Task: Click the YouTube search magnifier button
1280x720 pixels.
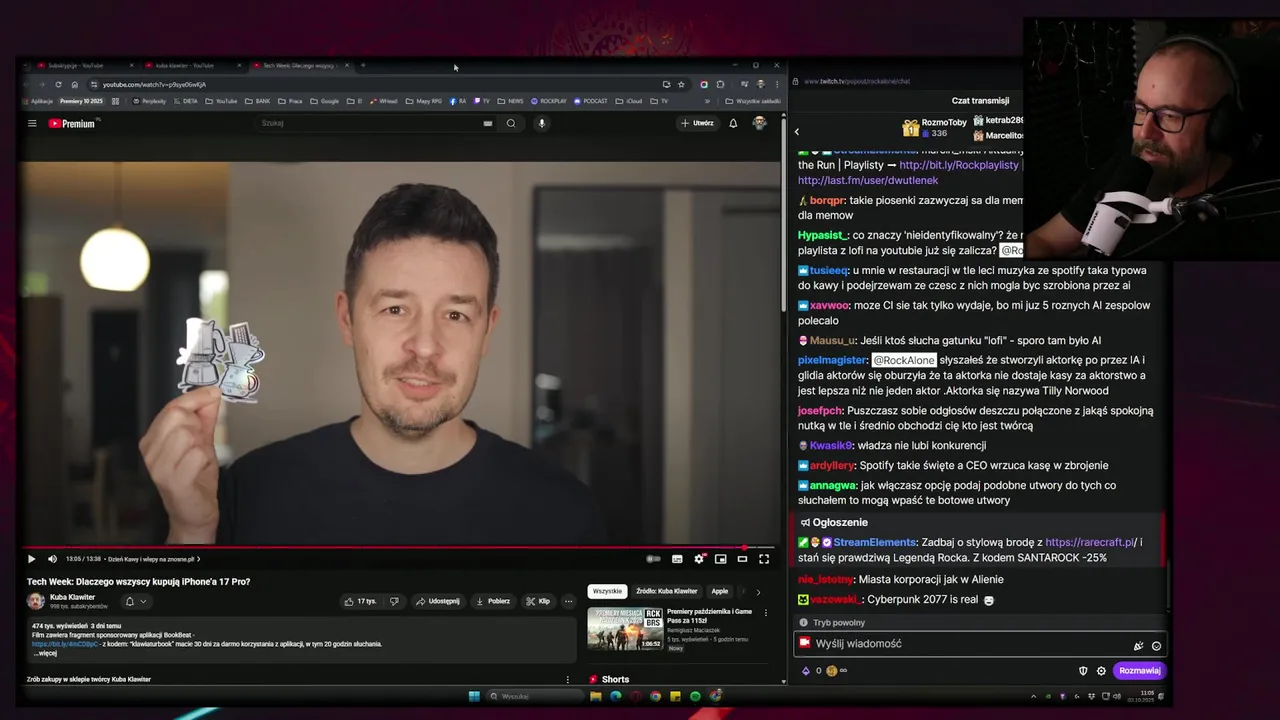Action: [x=511, y=123]
